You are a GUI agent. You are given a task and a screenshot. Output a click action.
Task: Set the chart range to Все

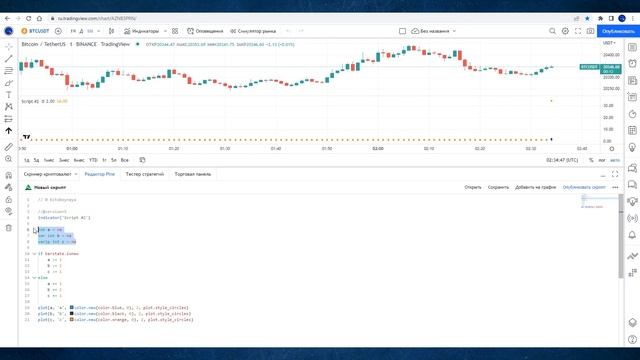(125, 160)
